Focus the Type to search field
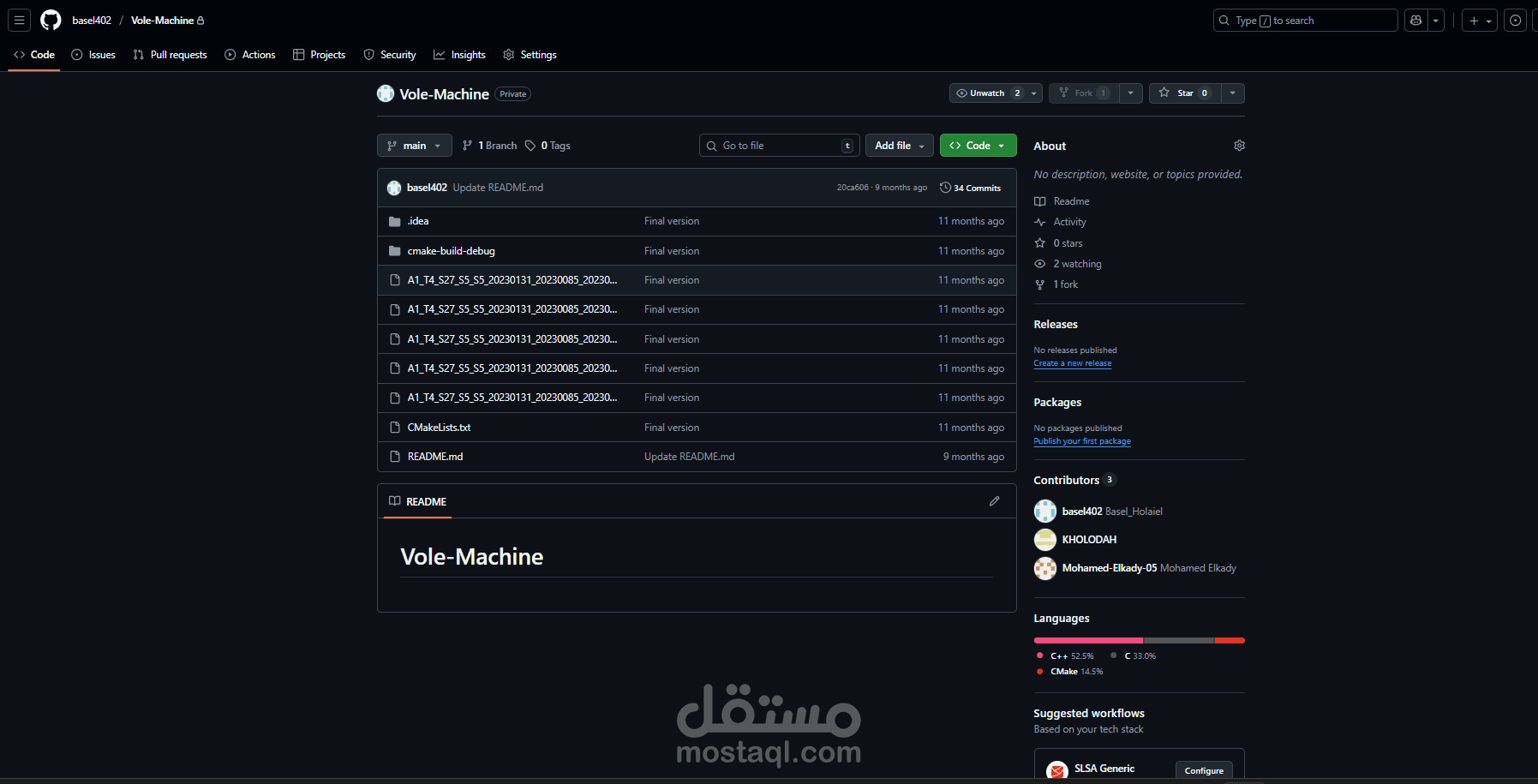1538x784 pixels. point(1305,20)
